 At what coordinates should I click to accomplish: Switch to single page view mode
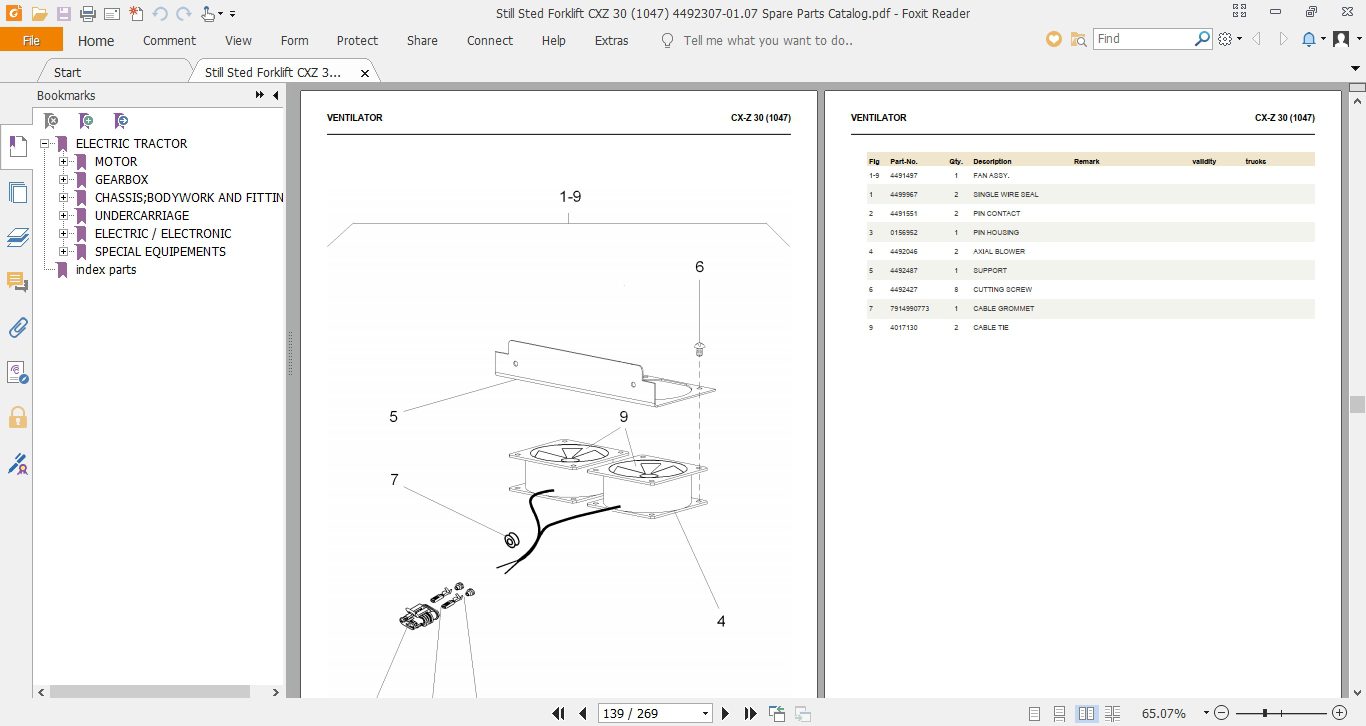point(1034,713)
